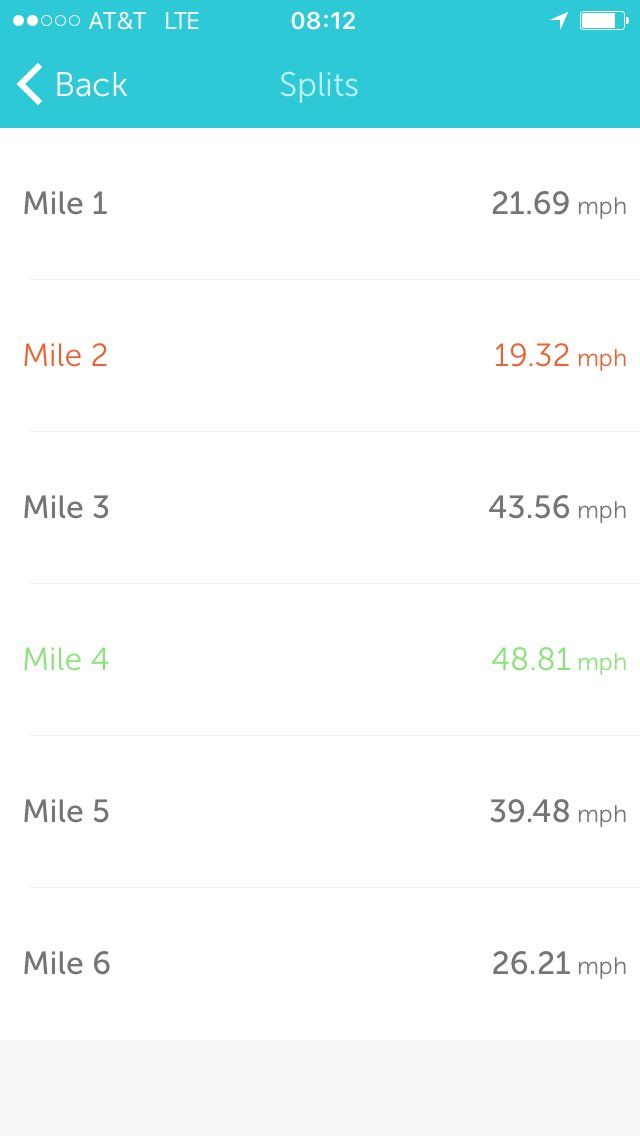Tap the Back chevron arrow icon
This screenshot has height=1136, width=640.
click(30, 85)
